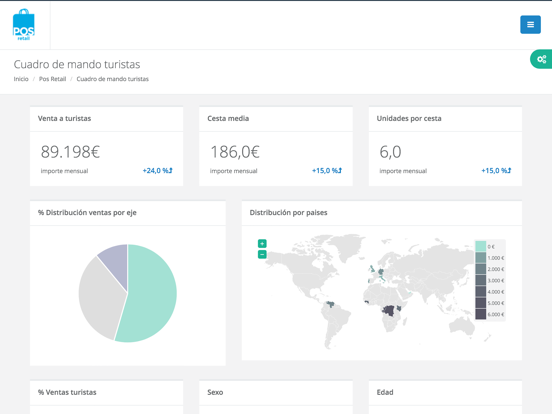Click Distribución por países heading

click(x=288, y=213)
